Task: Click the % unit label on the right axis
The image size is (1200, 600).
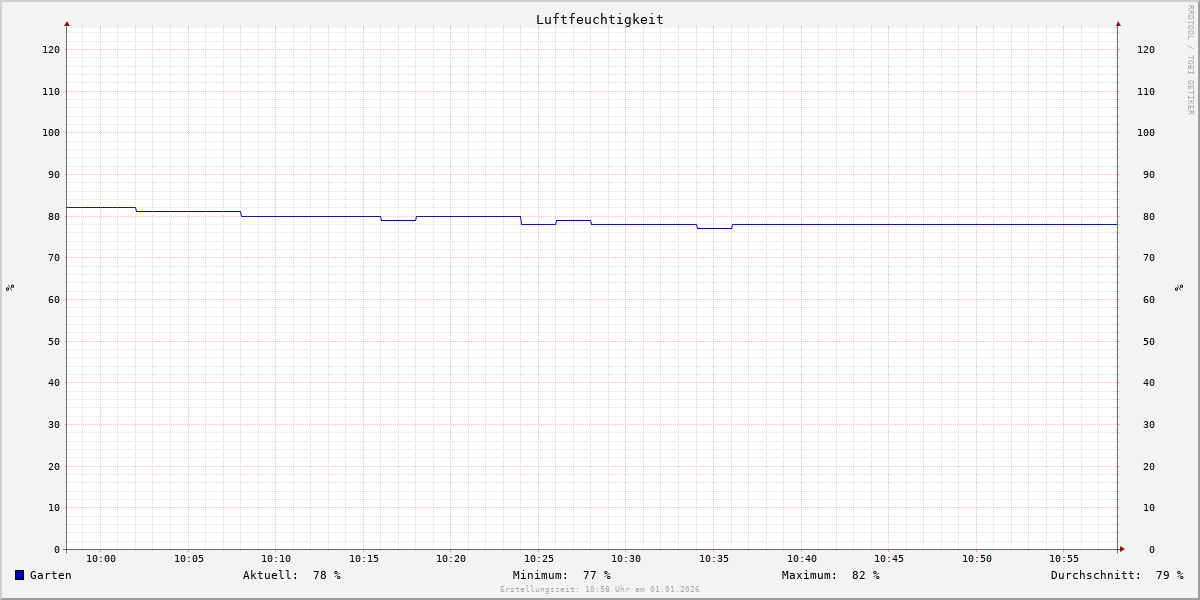Action: coord(1180,287)
